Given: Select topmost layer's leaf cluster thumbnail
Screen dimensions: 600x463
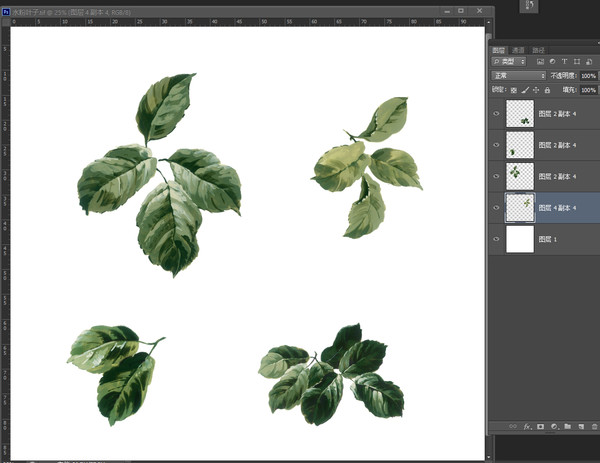Looking at the screenshot, I should [520, 114].
